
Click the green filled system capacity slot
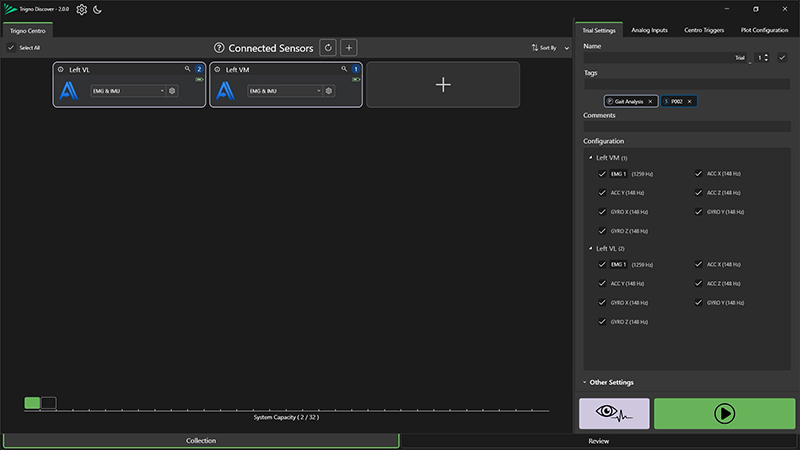pos(32,403)
